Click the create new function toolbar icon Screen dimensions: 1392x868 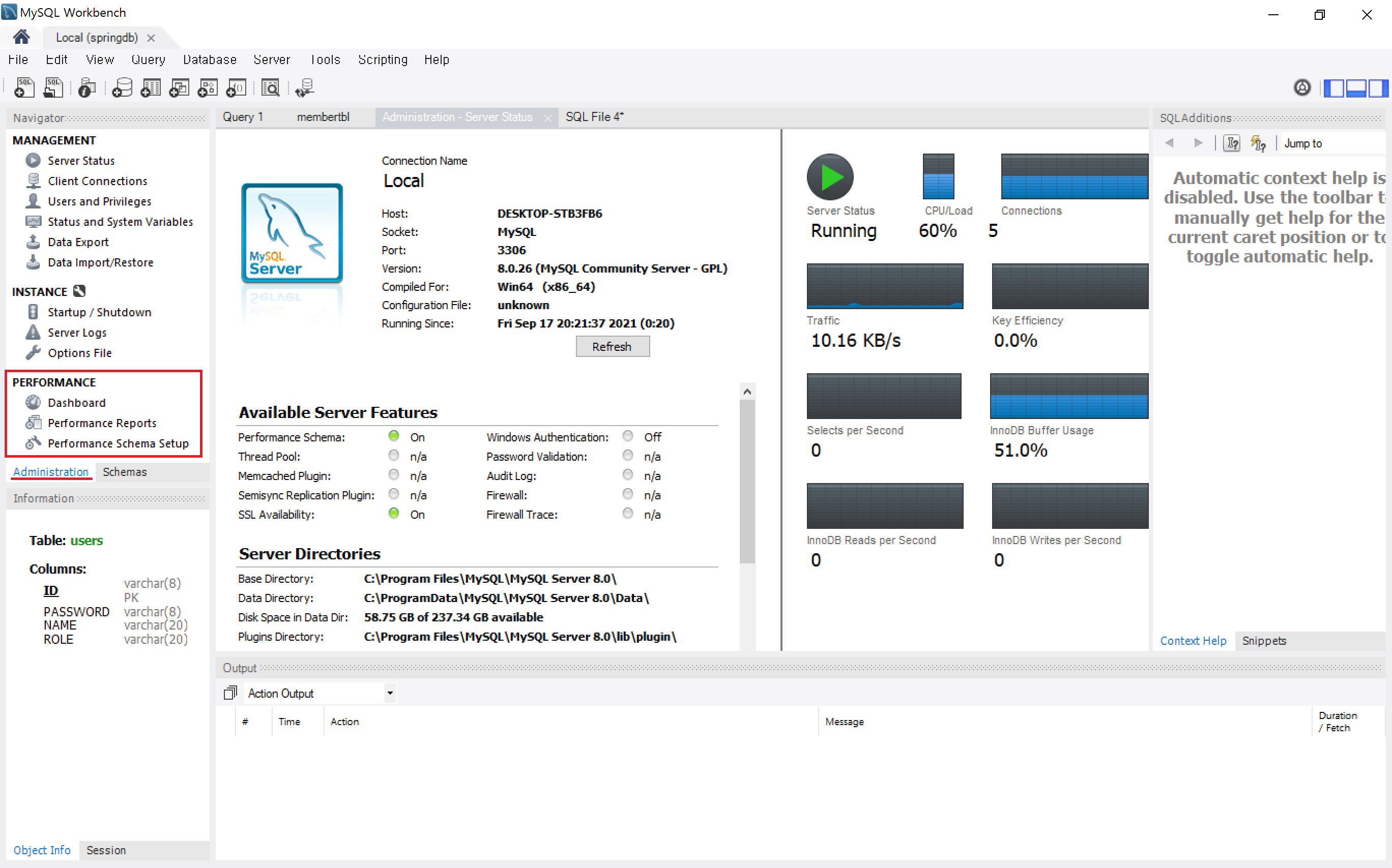(x=236, y=88)
